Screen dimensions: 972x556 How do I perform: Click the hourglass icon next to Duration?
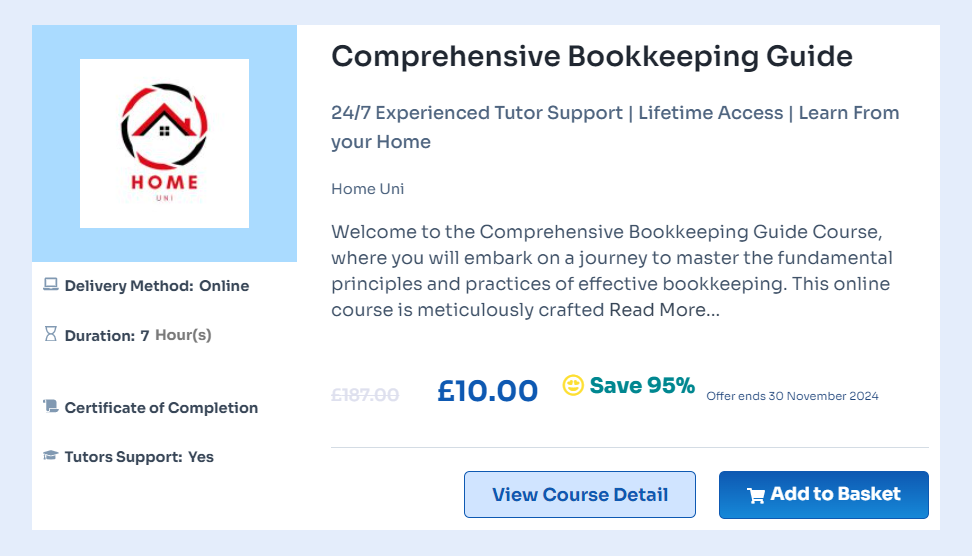(51, 334)
